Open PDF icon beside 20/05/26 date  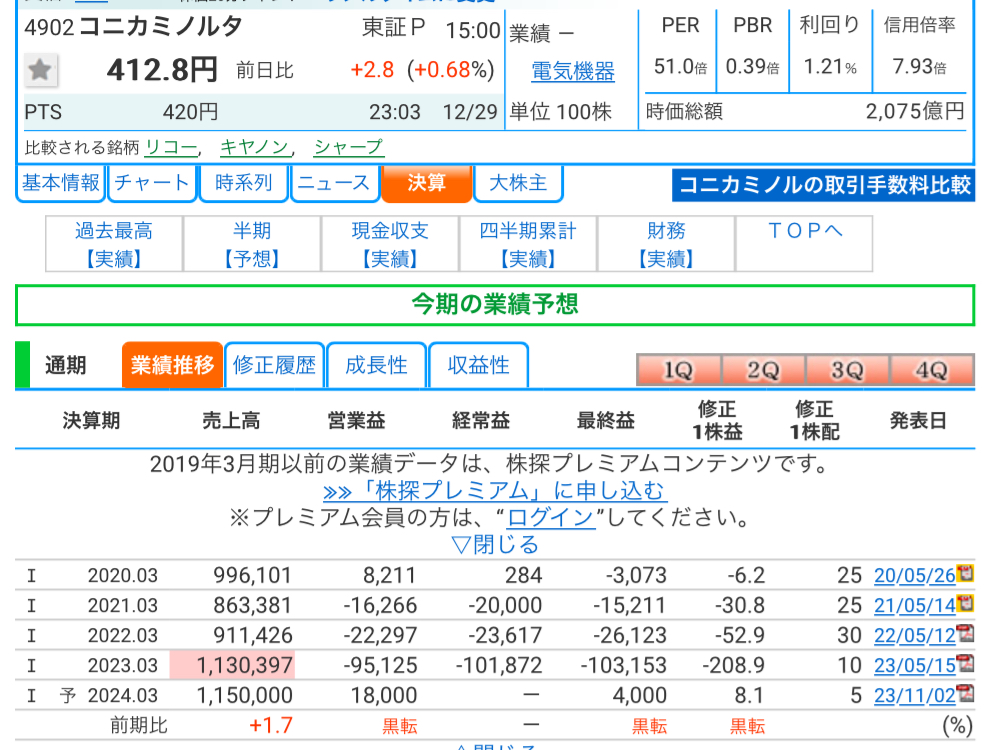(965, 573)
